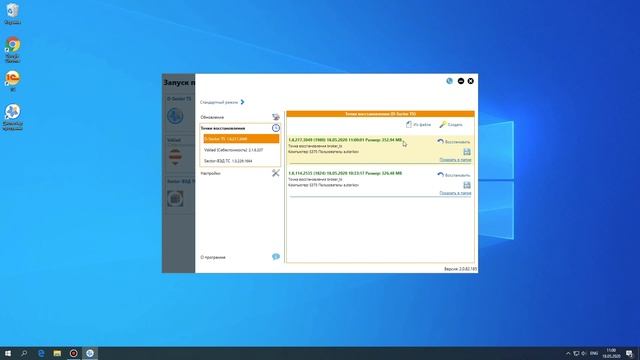Select the Sector ВЭД app icon in the launcher
The image size is (640, 360).
175,198
